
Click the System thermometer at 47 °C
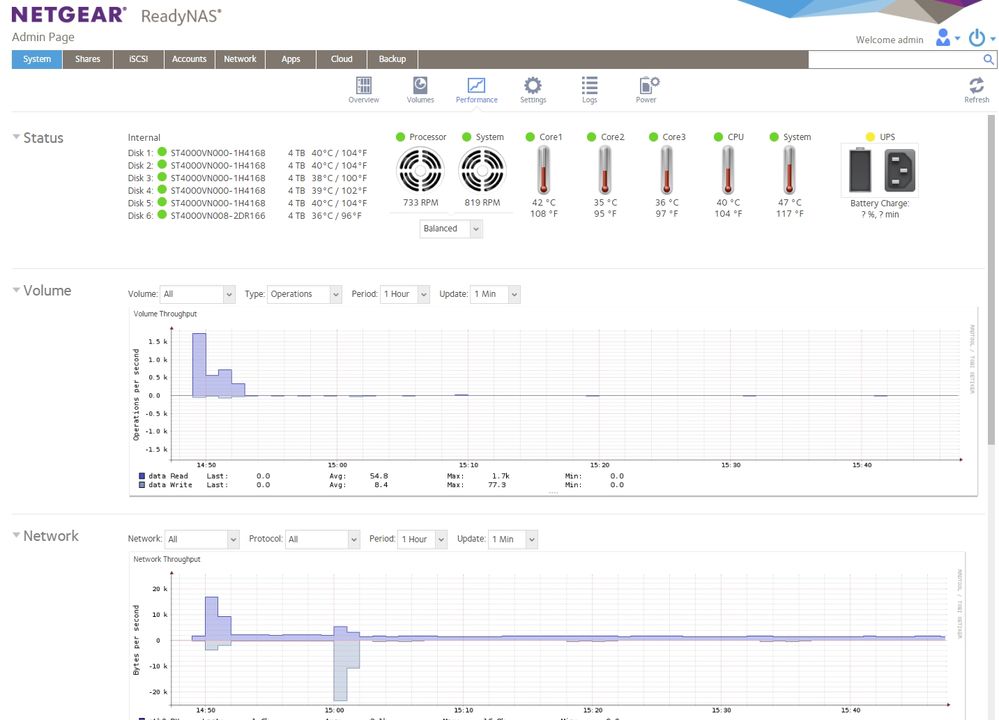(789, 170)
